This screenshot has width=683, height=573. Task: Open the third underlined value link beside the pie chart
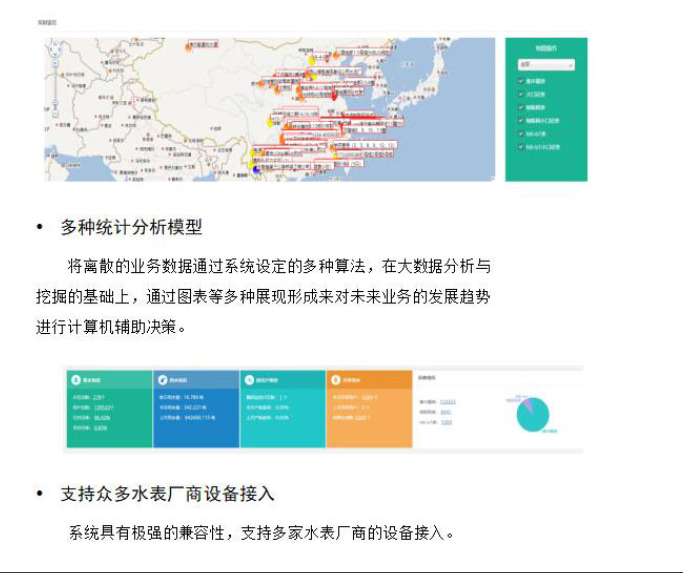[x=446, y=422]
